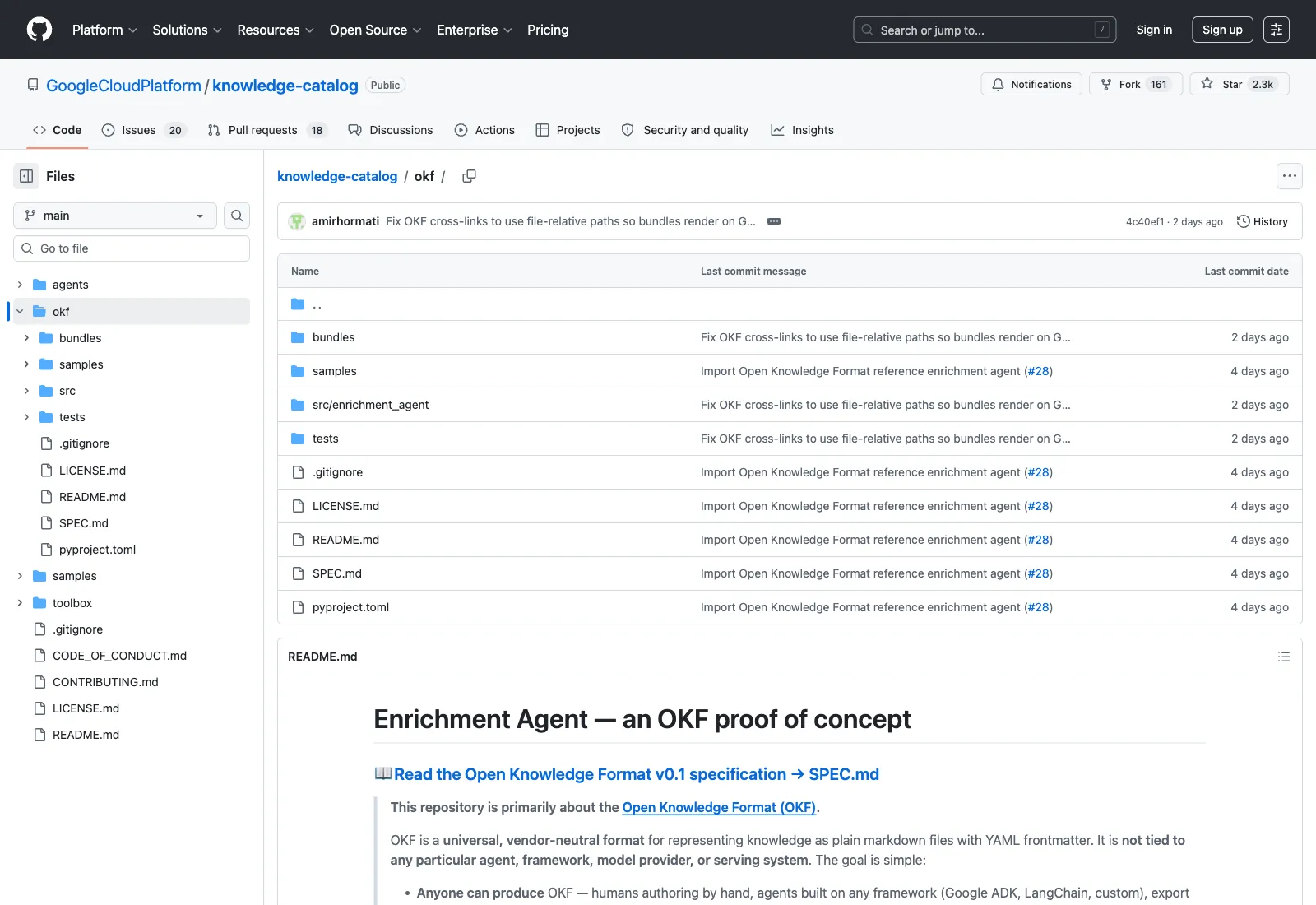Screen dimensions: 1316x905
Task: Switch to the Actions tab
Action: [x=484, y=130]
